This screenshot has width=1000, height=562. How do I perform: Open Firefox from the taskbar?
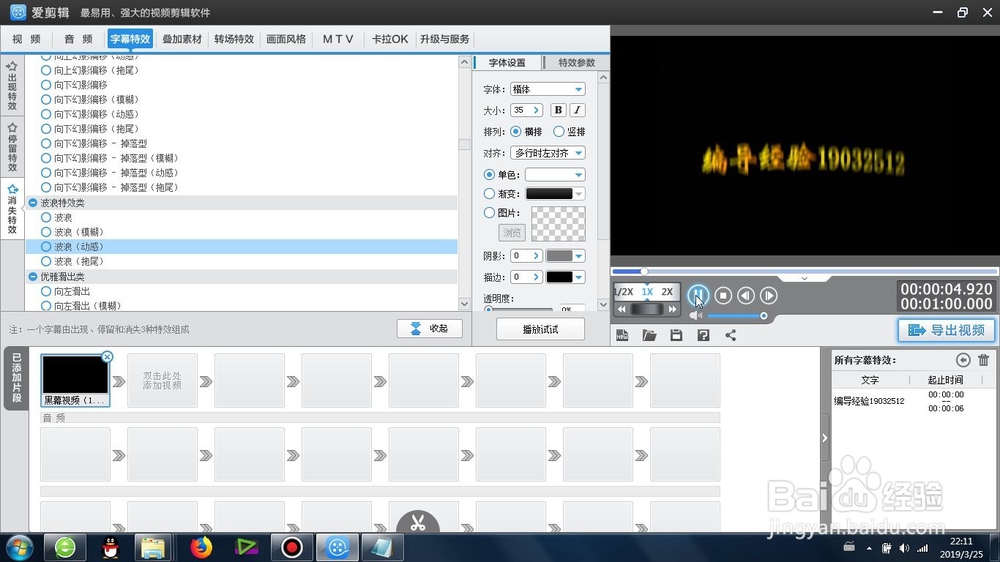[201, 547]
